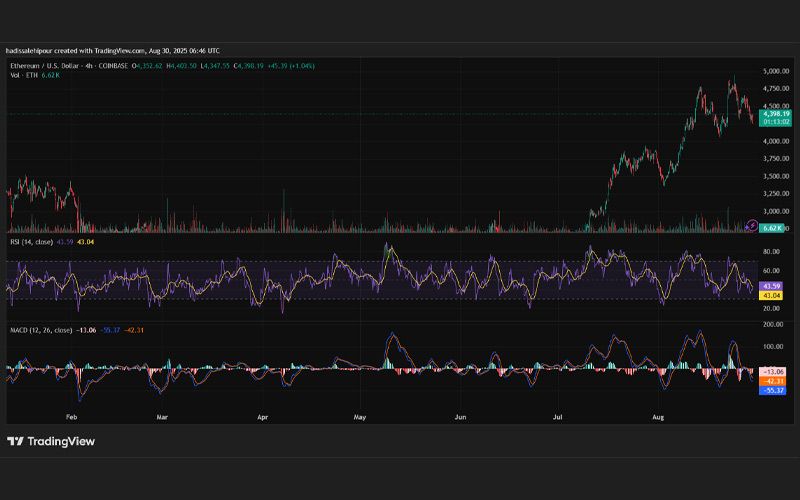This screenshot has height=500, width=800.
Task: Click the 4,000.00 price axis label
Action: [x=776, y=141]
